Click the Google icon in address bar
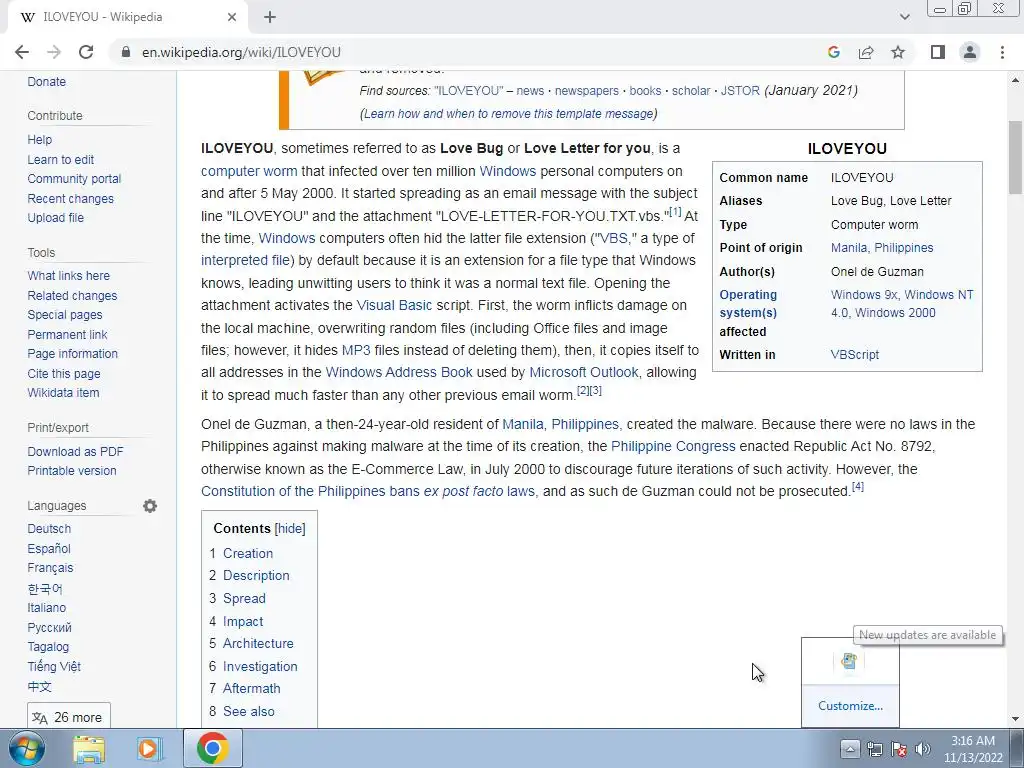The height and width of the screenshot is (768, 1024). [x=833, y=52]
